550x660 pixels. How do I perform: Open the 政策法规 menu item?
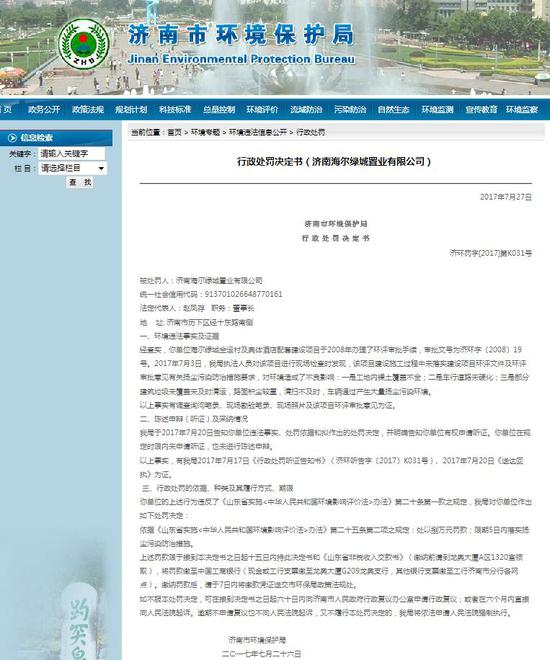88,109
